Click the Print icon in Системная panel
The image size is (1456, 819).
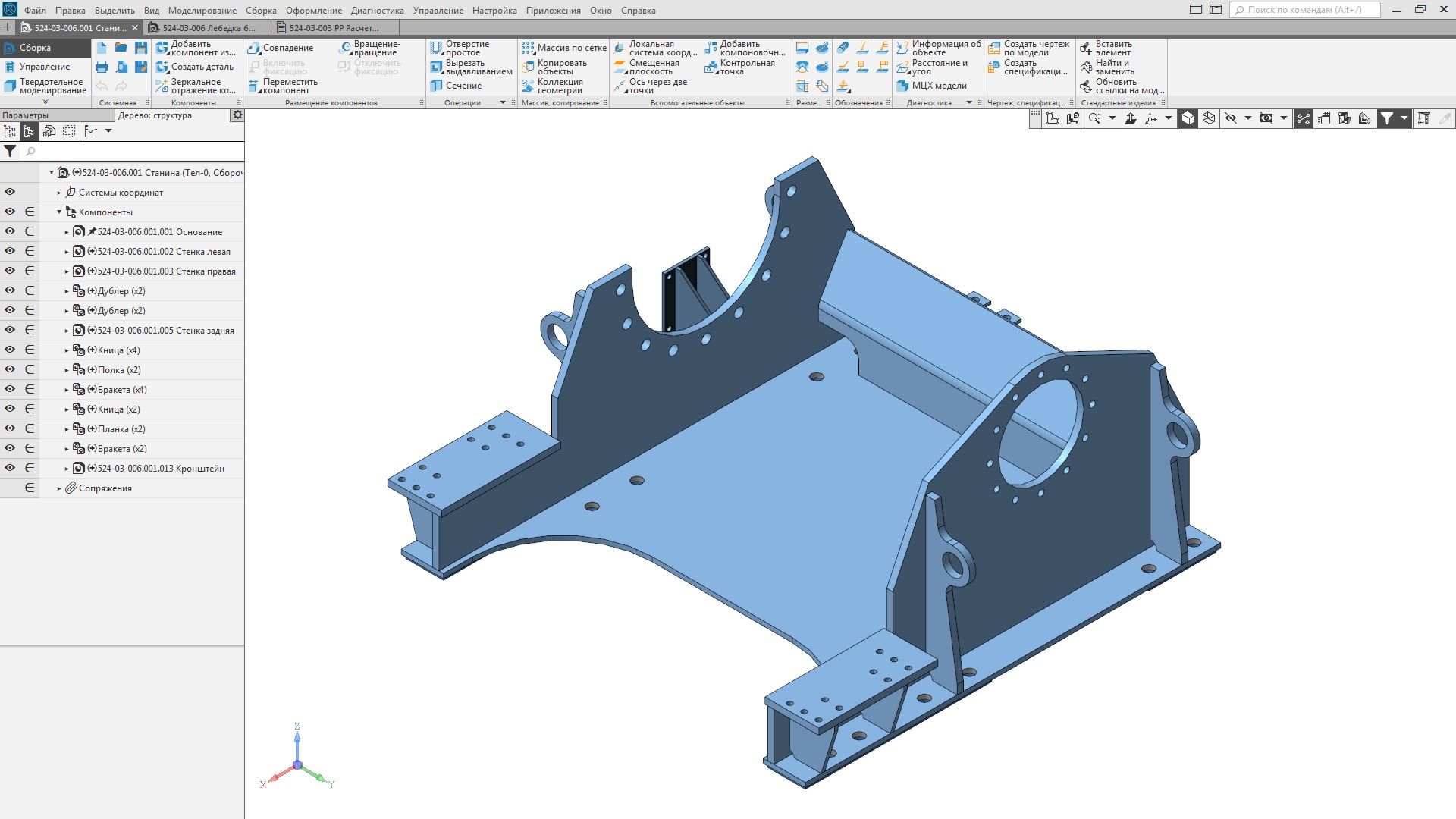[102, 67]
